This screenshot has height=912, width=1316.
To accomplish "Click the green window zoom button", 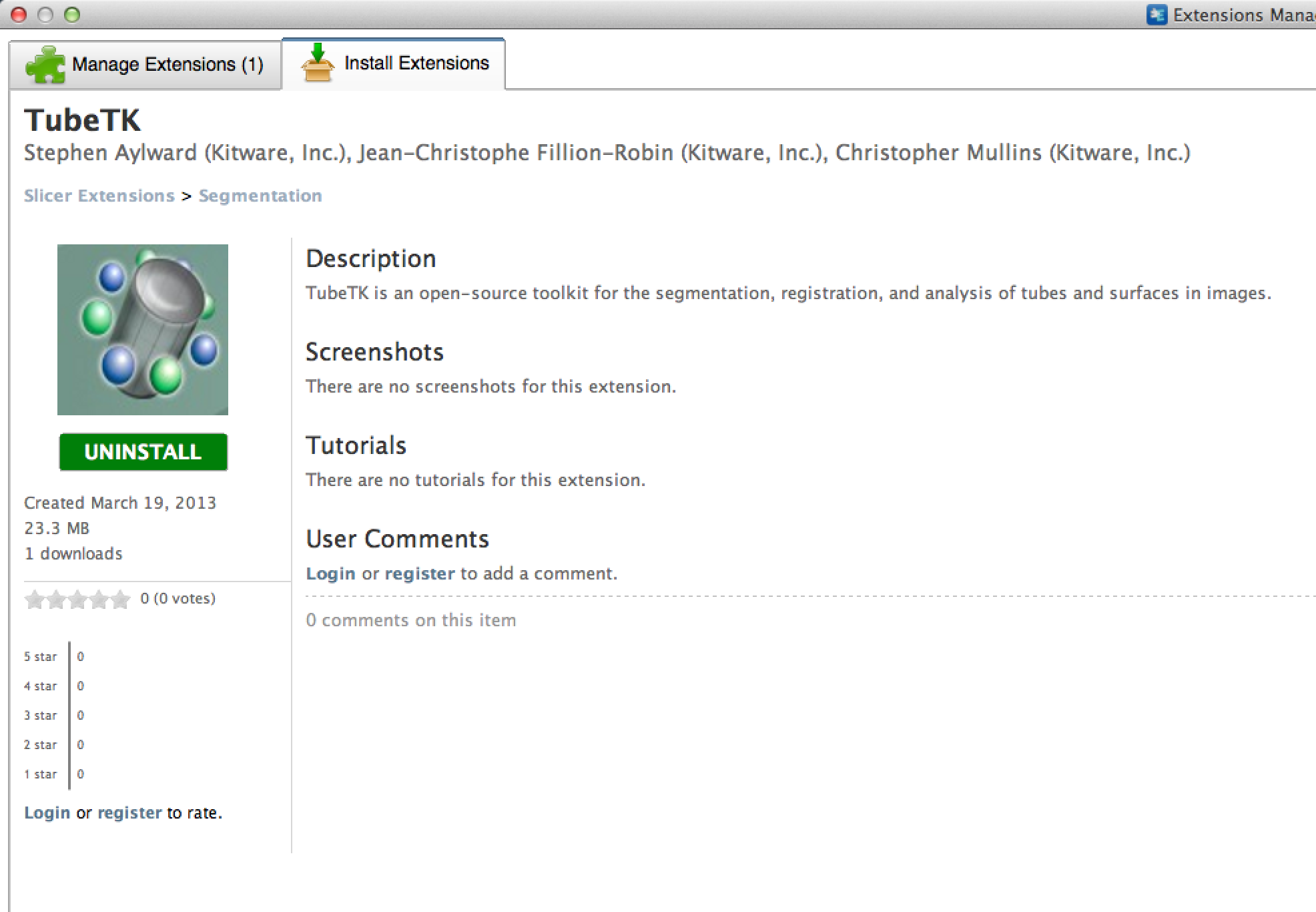I will pyautogui.click(x=72, y=15).
